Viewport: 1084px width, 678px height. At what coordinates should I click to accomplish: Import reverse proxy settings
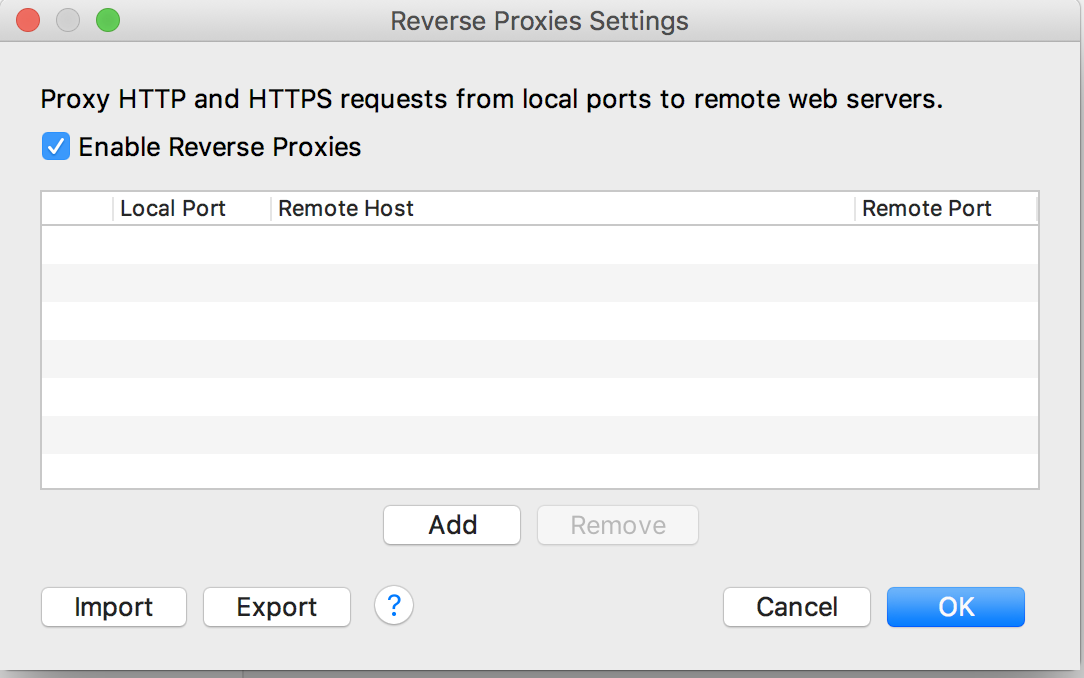114,607
